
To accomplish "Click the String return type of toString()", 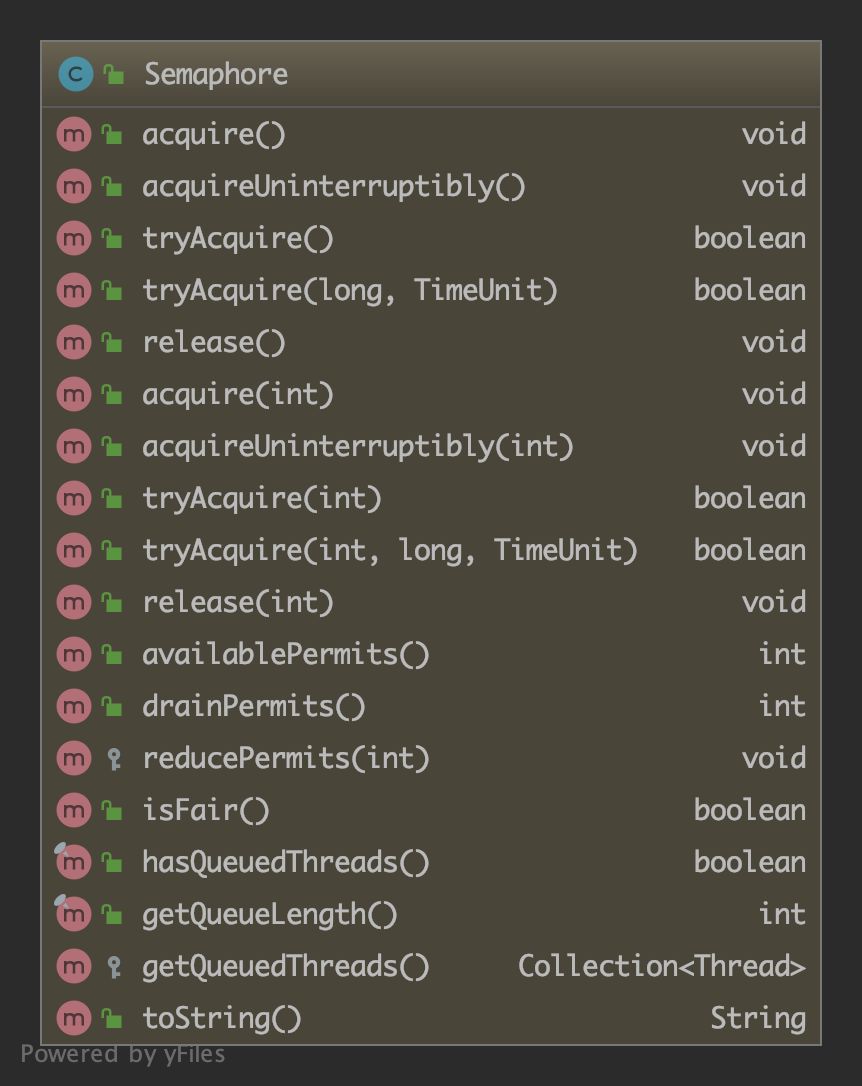I will (x=757, y=1018).
